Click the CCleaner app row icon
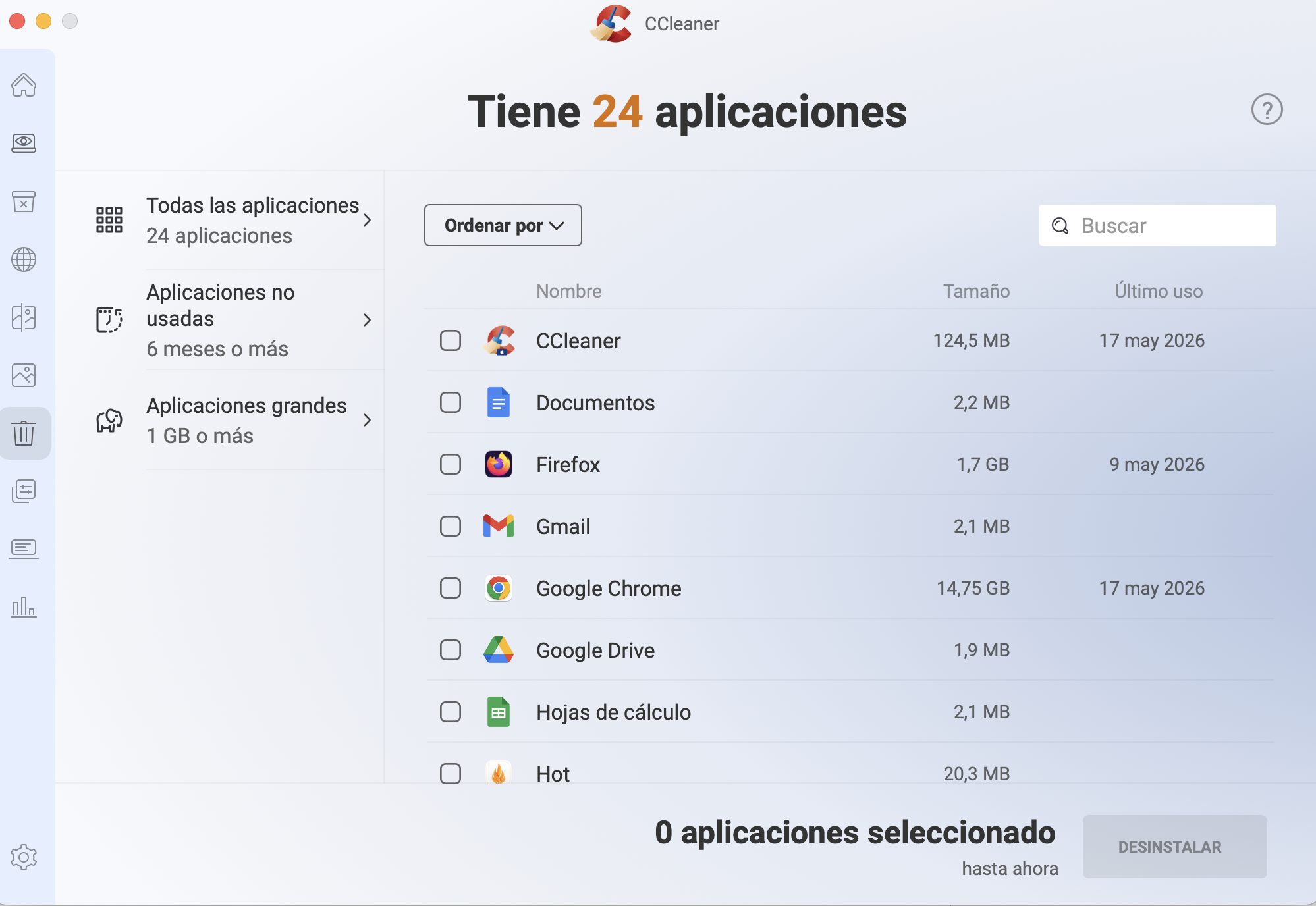The image size is (1316, 906). pos(499,340)
